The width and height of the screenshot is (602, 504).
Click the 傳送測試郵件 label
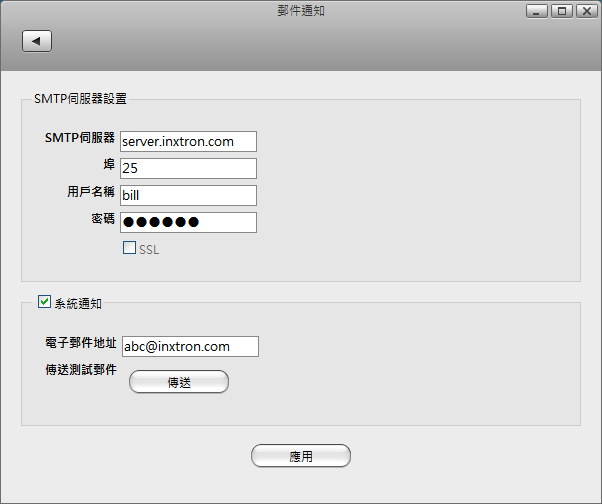pos(81,370)
